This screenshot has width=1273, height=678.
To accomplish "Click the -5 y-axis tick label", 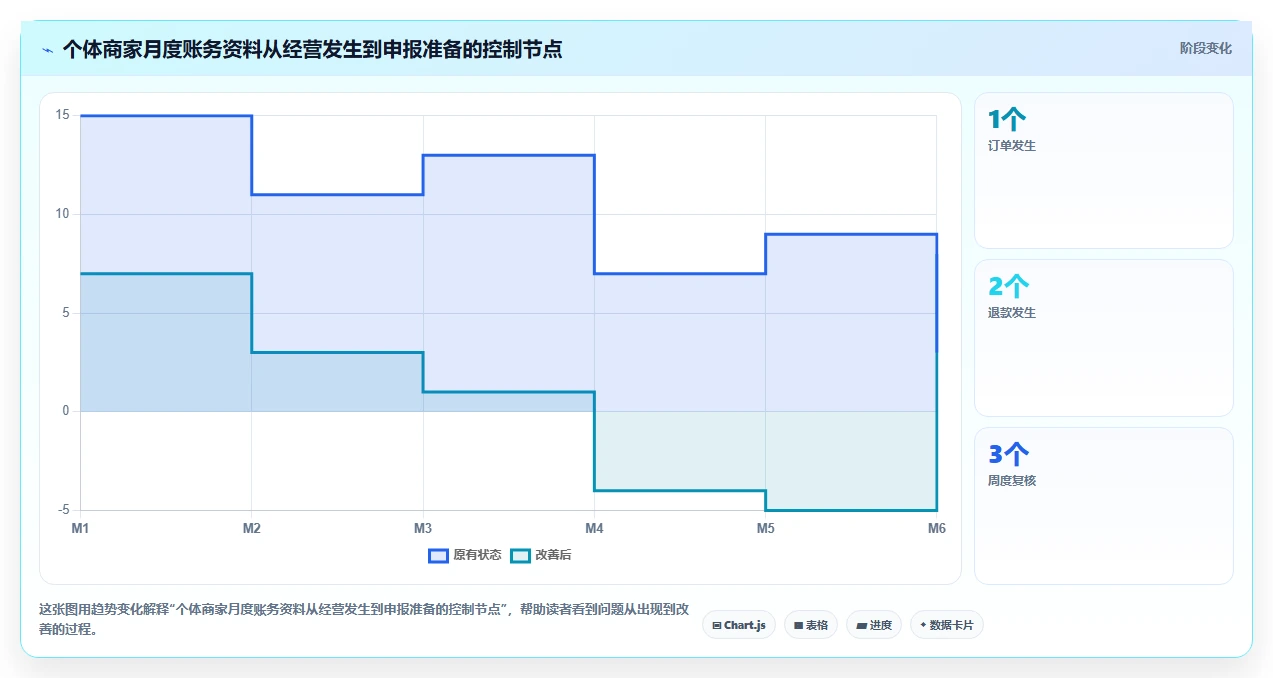I will pyautogui.click(x=63, y=510).
